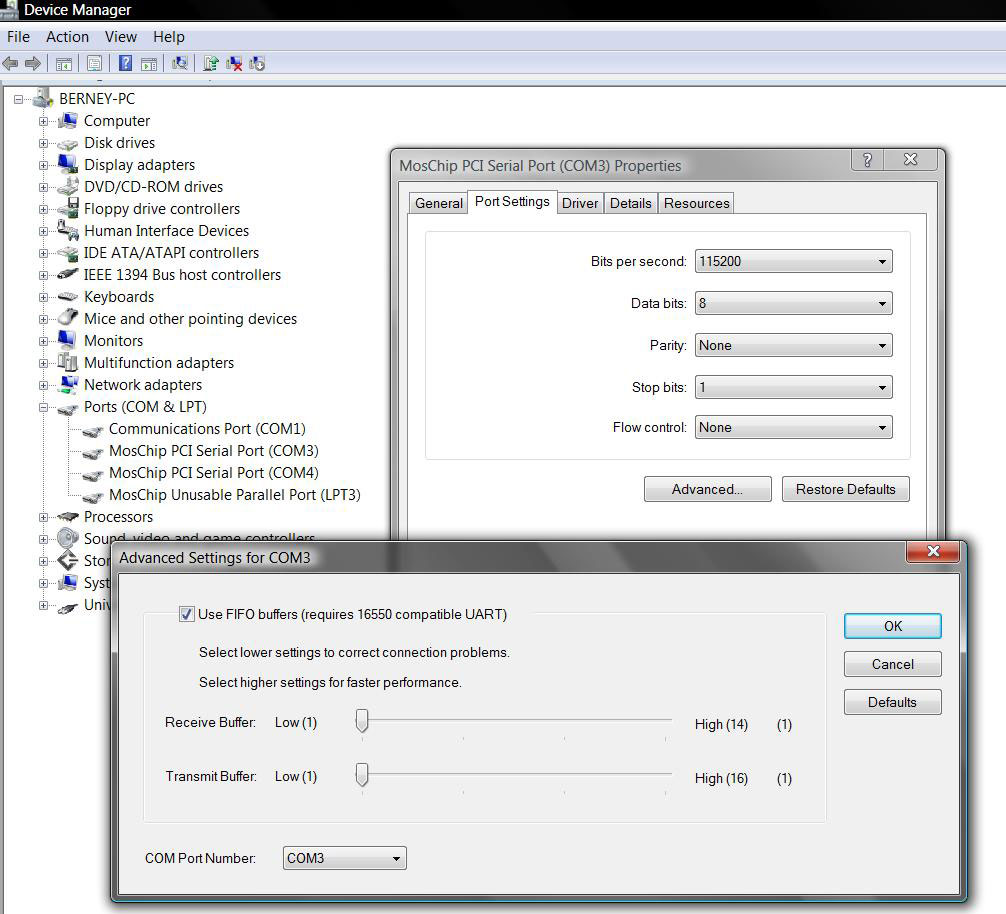Click the MosChip Unusable Parallel Port icon

point(92,496)
